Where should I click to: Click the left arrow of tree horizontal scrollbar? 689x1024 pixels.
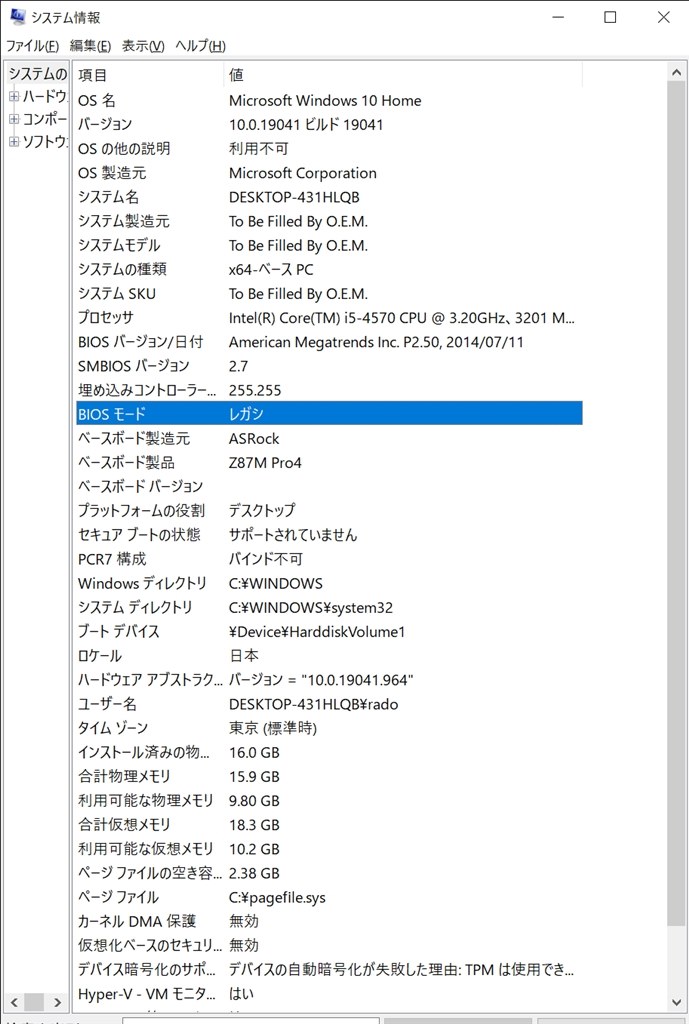(x=14, y=1002)
